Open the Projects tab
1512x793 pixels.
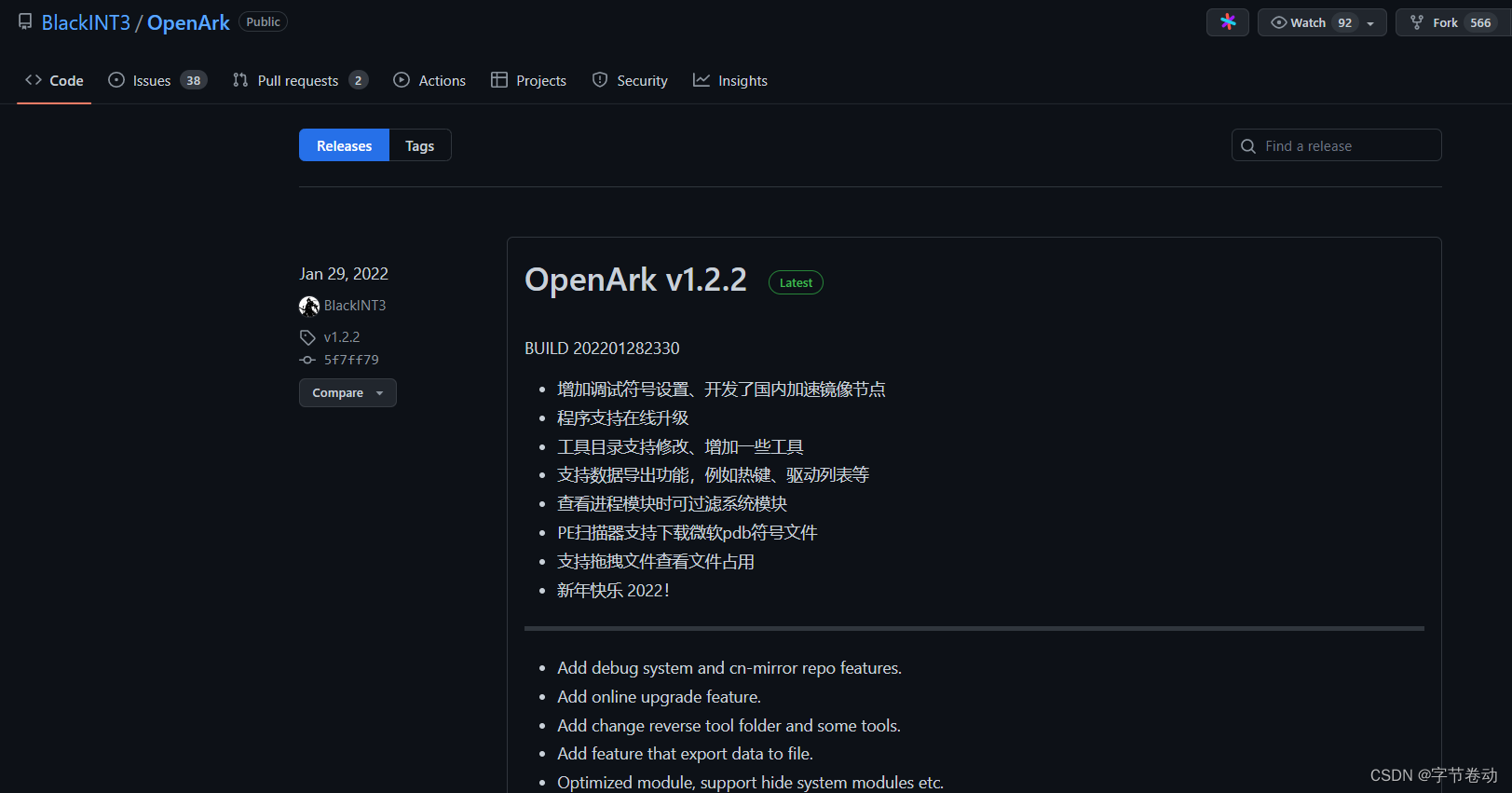tap(528, 81)
